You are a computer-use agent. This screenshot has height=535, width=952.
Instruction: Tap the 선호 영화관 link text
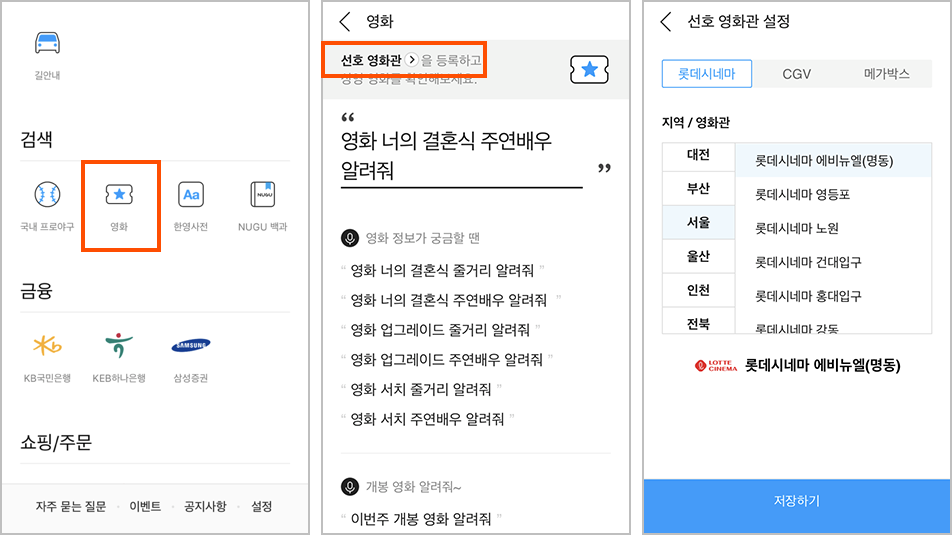coord(371,60)
